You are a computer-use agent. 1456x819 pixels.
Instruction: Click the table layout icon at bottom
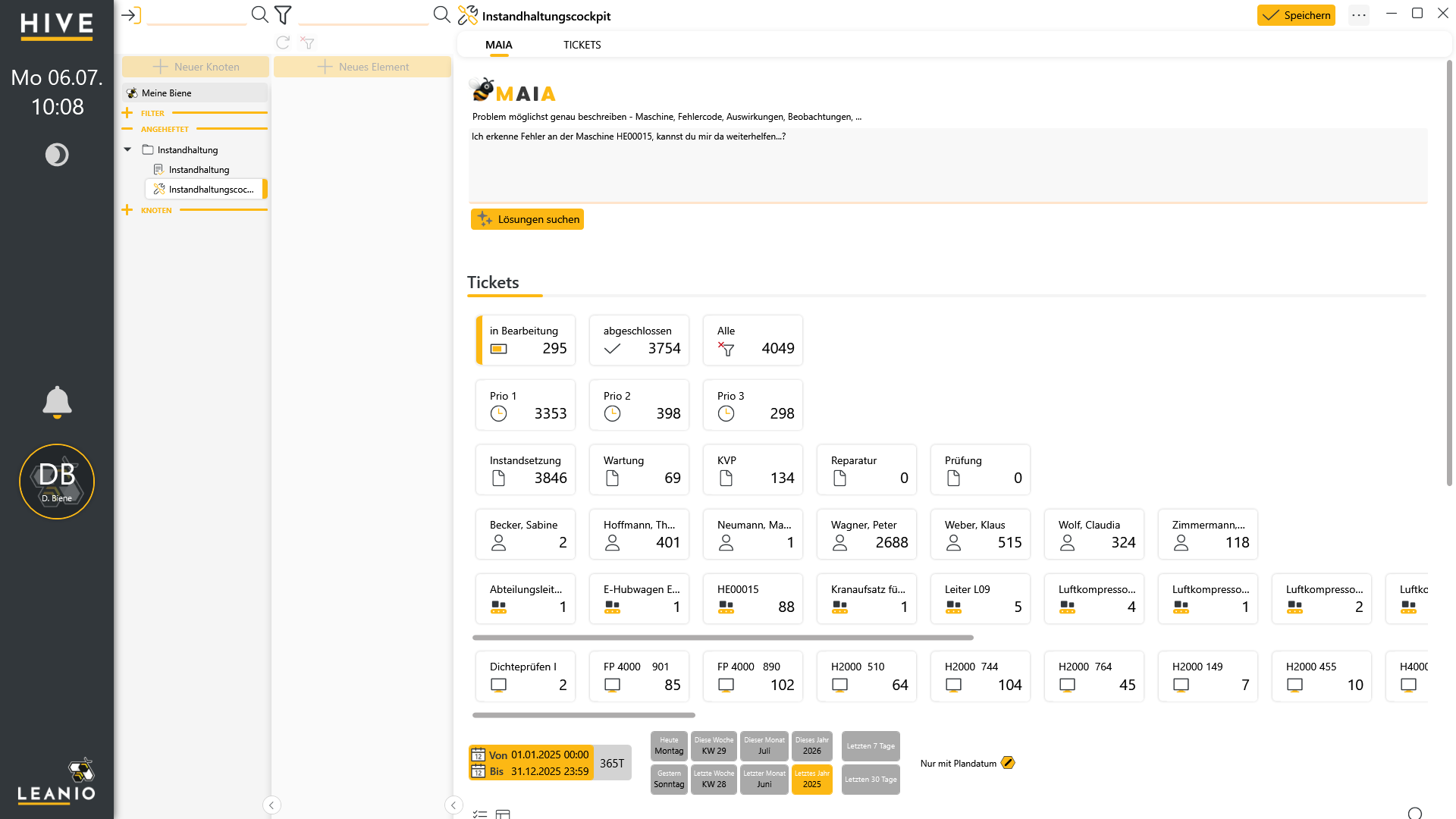click(503, 814)
